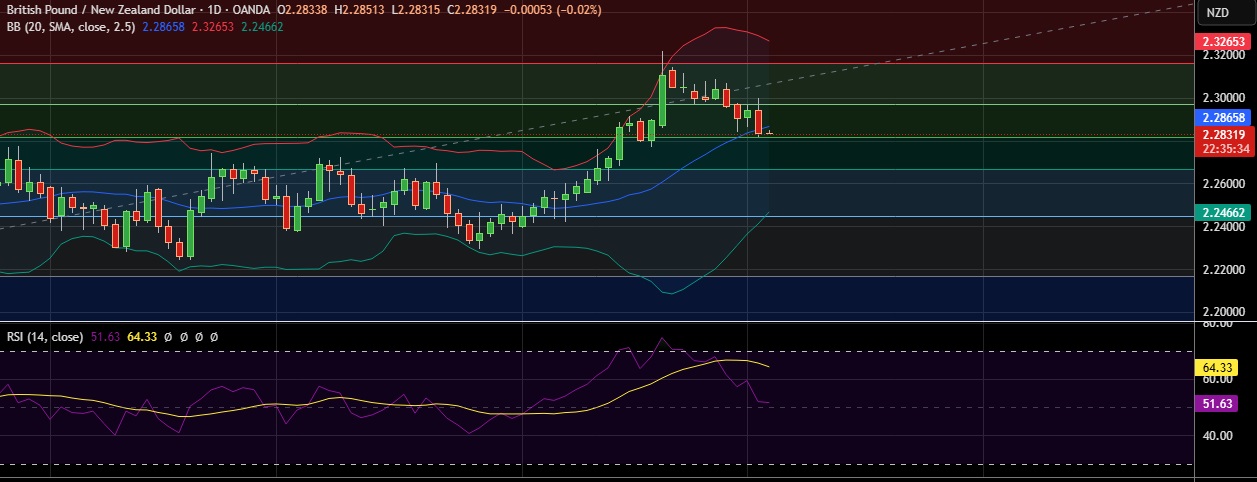The width and height of the screenshot is (1257, 482).
Task: Click the red 2.32653 upper band price label
Action: click(x=1223, y=42)
